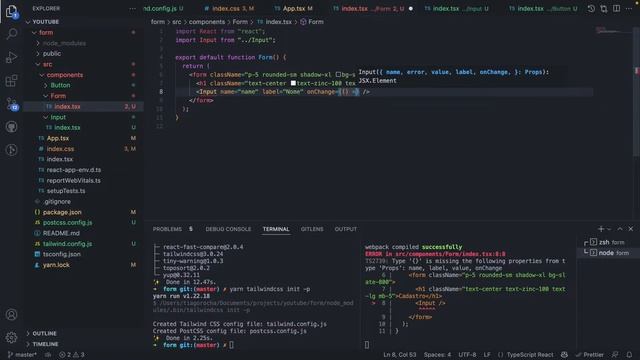The width and height of the screenshot is (640, 360).
Task: Open the terminal launch profile dropdown
Action: [609, 229]
